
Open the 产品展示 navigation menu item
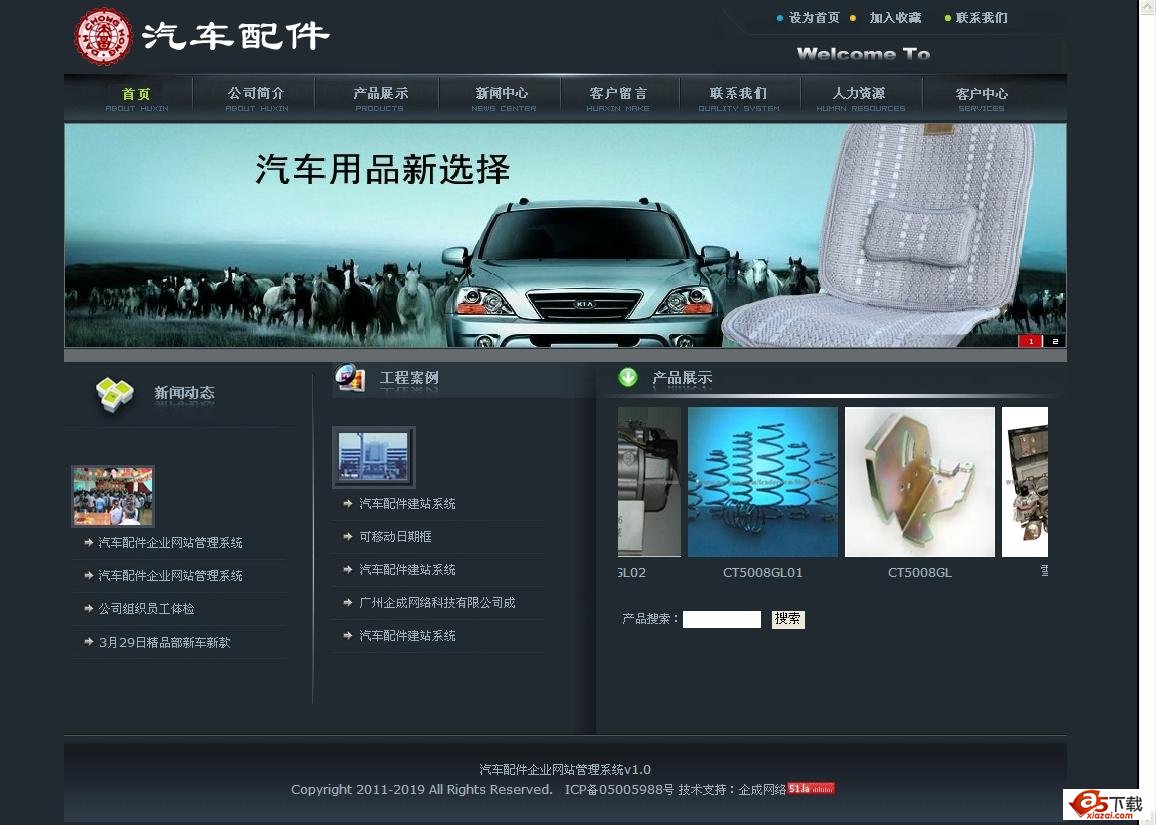pos(380,98)
